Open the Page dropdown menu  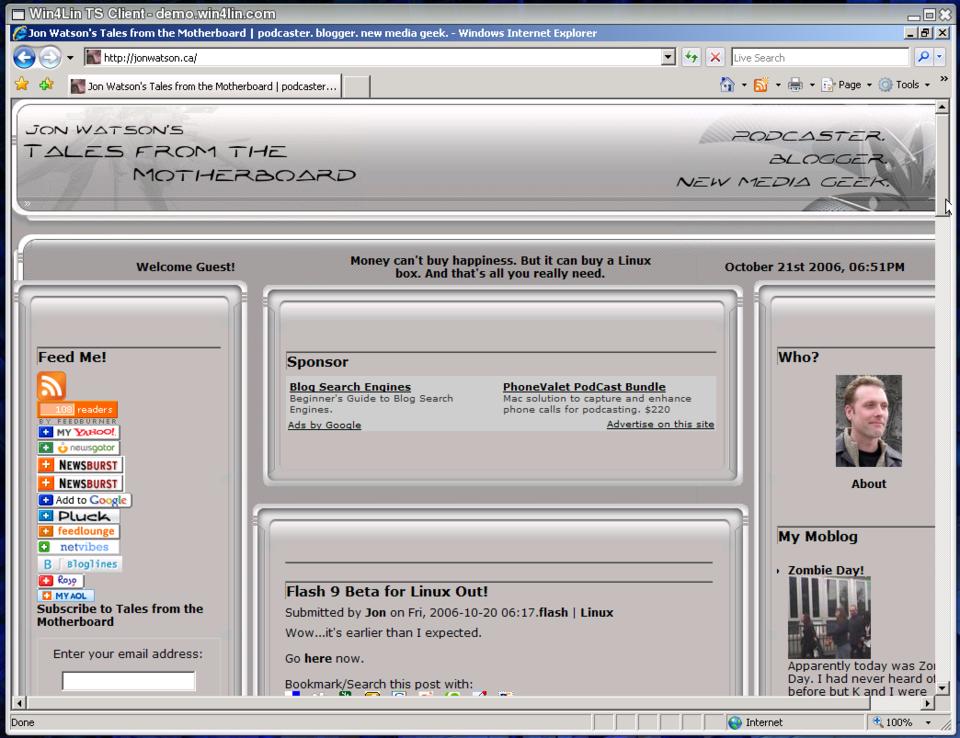click(846, 85)
